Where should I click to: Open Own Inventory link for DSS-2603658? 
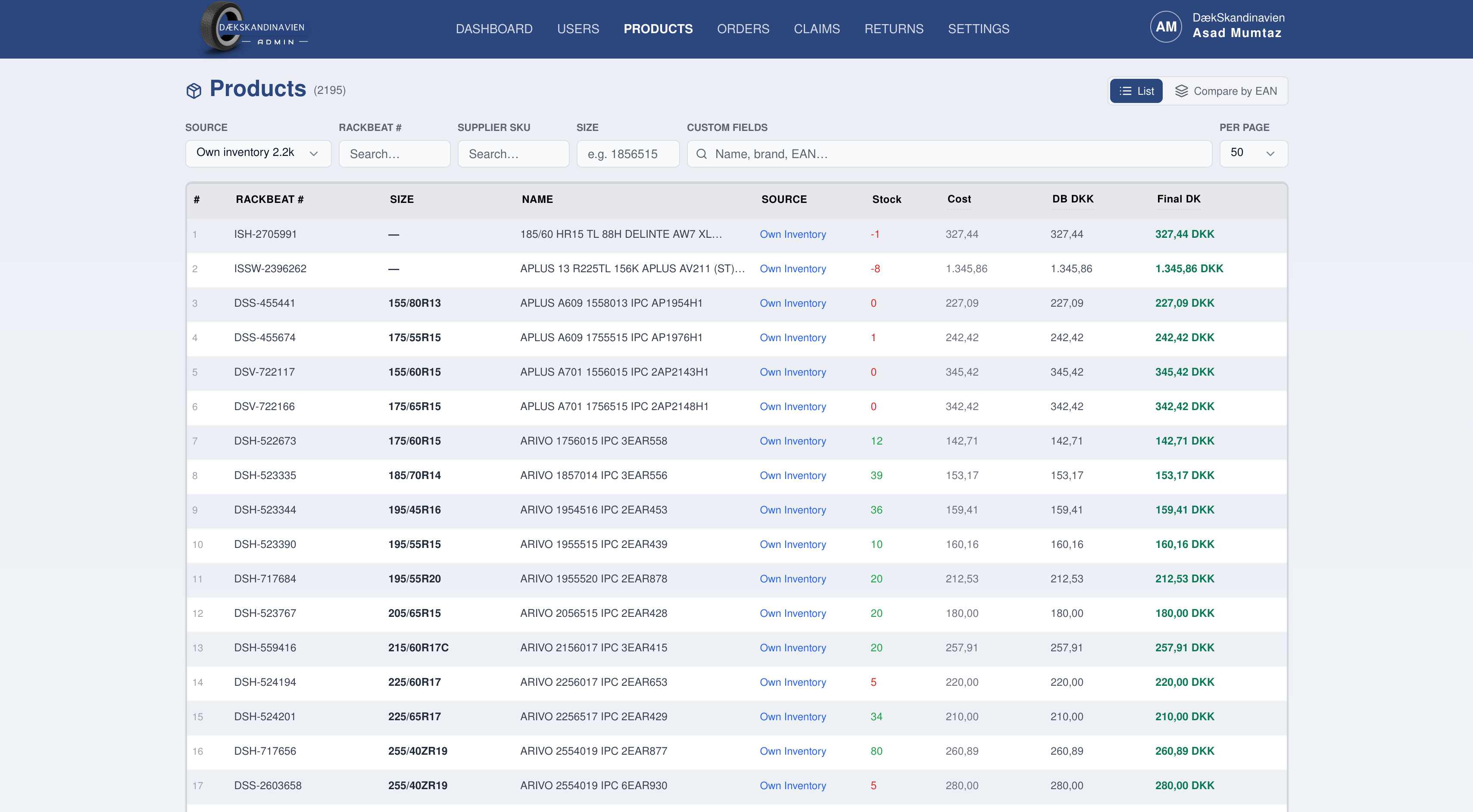point(793,786)
